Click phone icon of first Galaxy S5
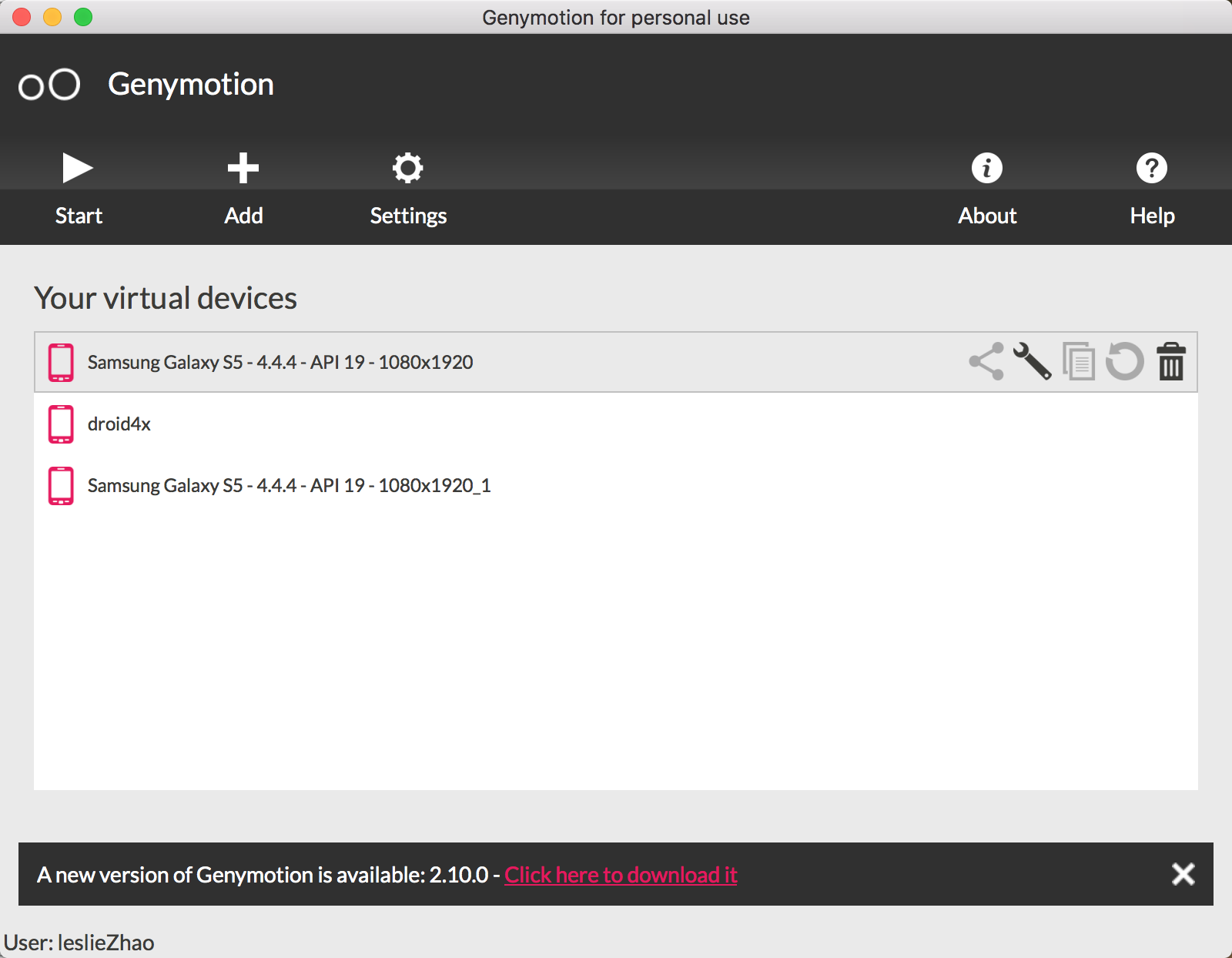Viewport: 1232px width, 958px height. (x=61, y=362)
